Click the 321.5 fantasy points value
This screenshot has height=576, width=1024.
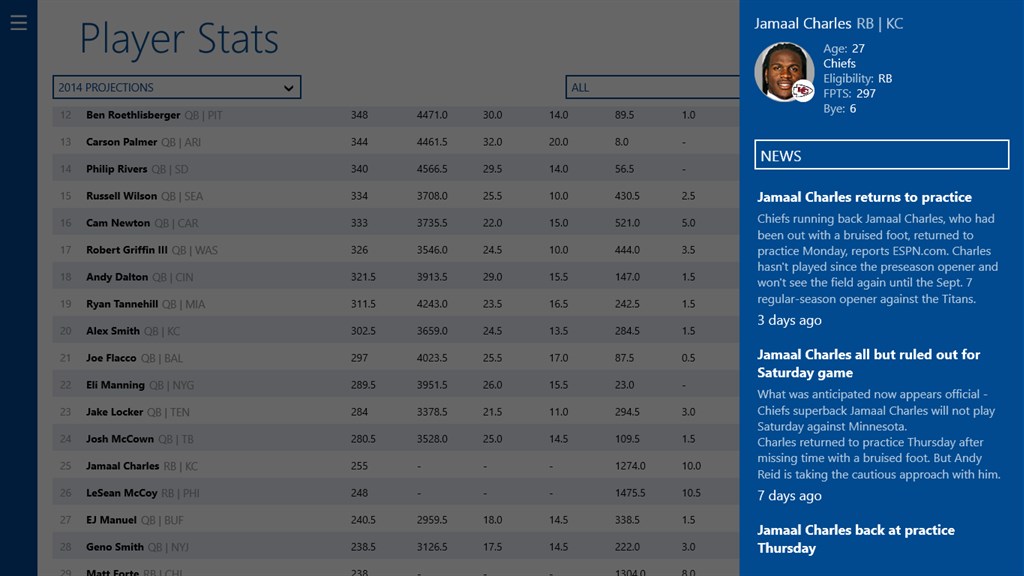[x=363, y=277]
